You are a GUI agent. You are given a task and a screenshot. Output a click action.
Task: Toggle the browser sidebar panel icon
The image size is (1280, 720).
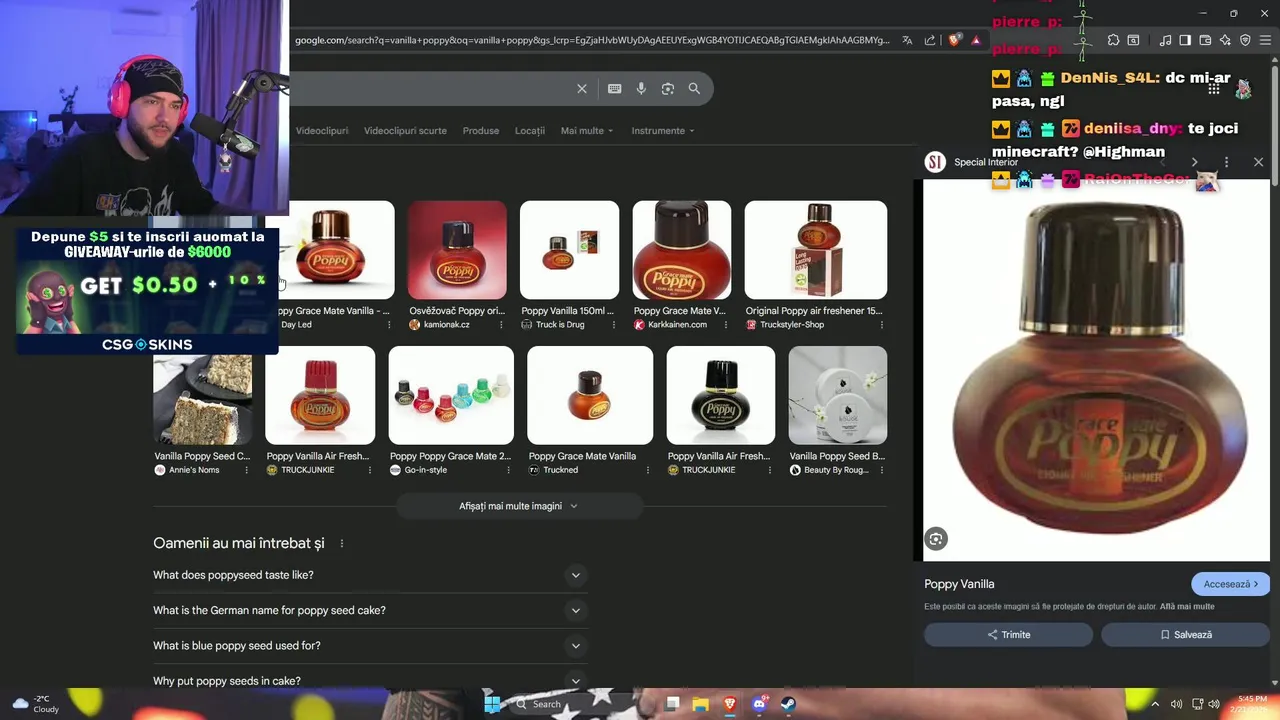point(1185,40)
